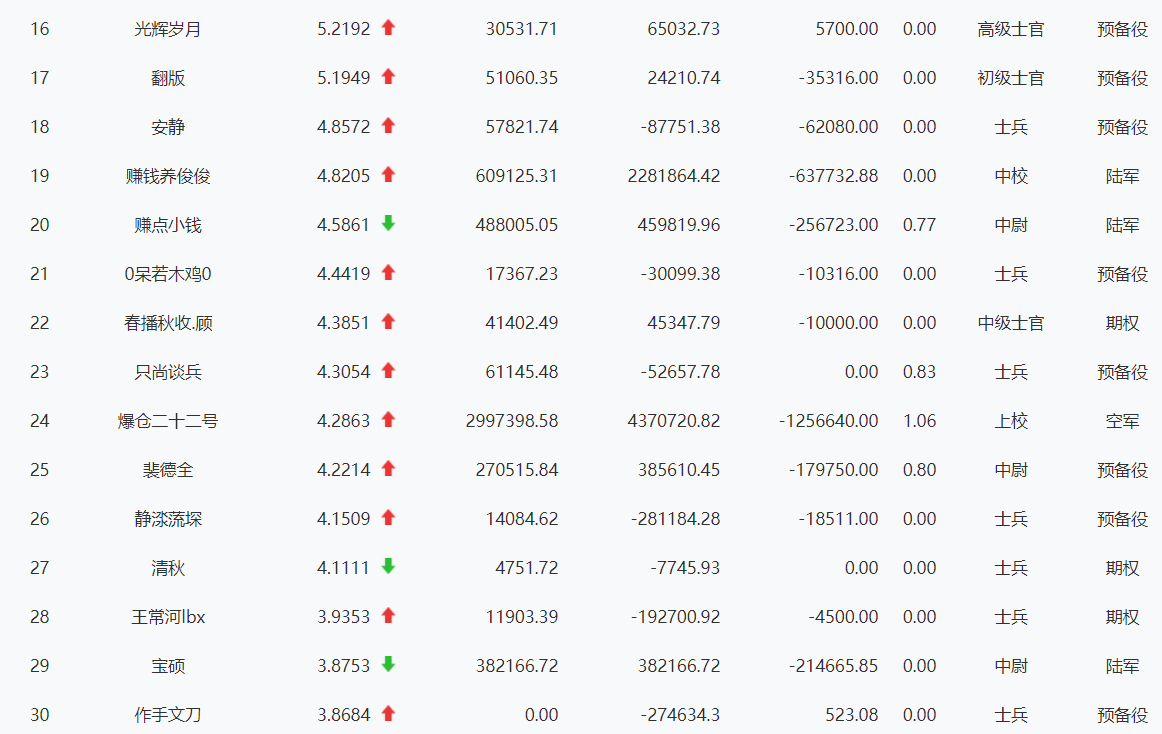Select user 0呆若木鸡0
The height and width of the screenshot is (734, 1162).
tap(167, 274)
